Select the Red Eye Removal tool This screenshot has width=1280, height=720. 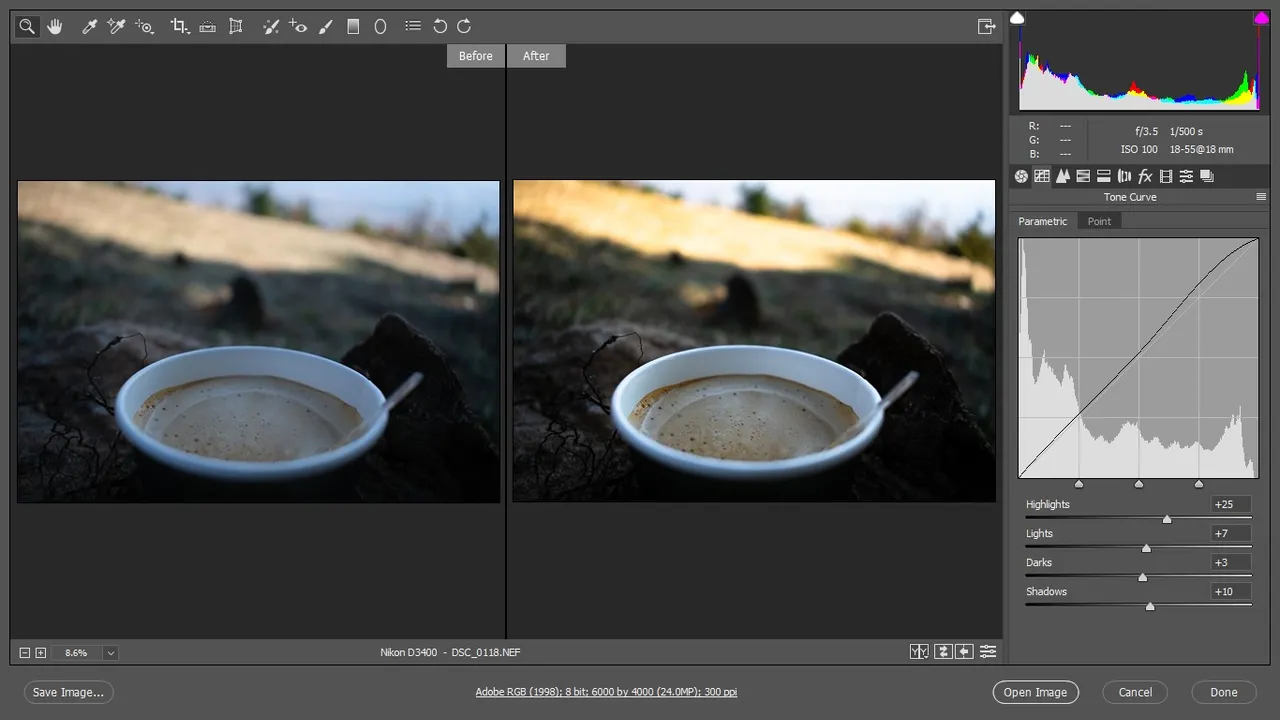298,27
